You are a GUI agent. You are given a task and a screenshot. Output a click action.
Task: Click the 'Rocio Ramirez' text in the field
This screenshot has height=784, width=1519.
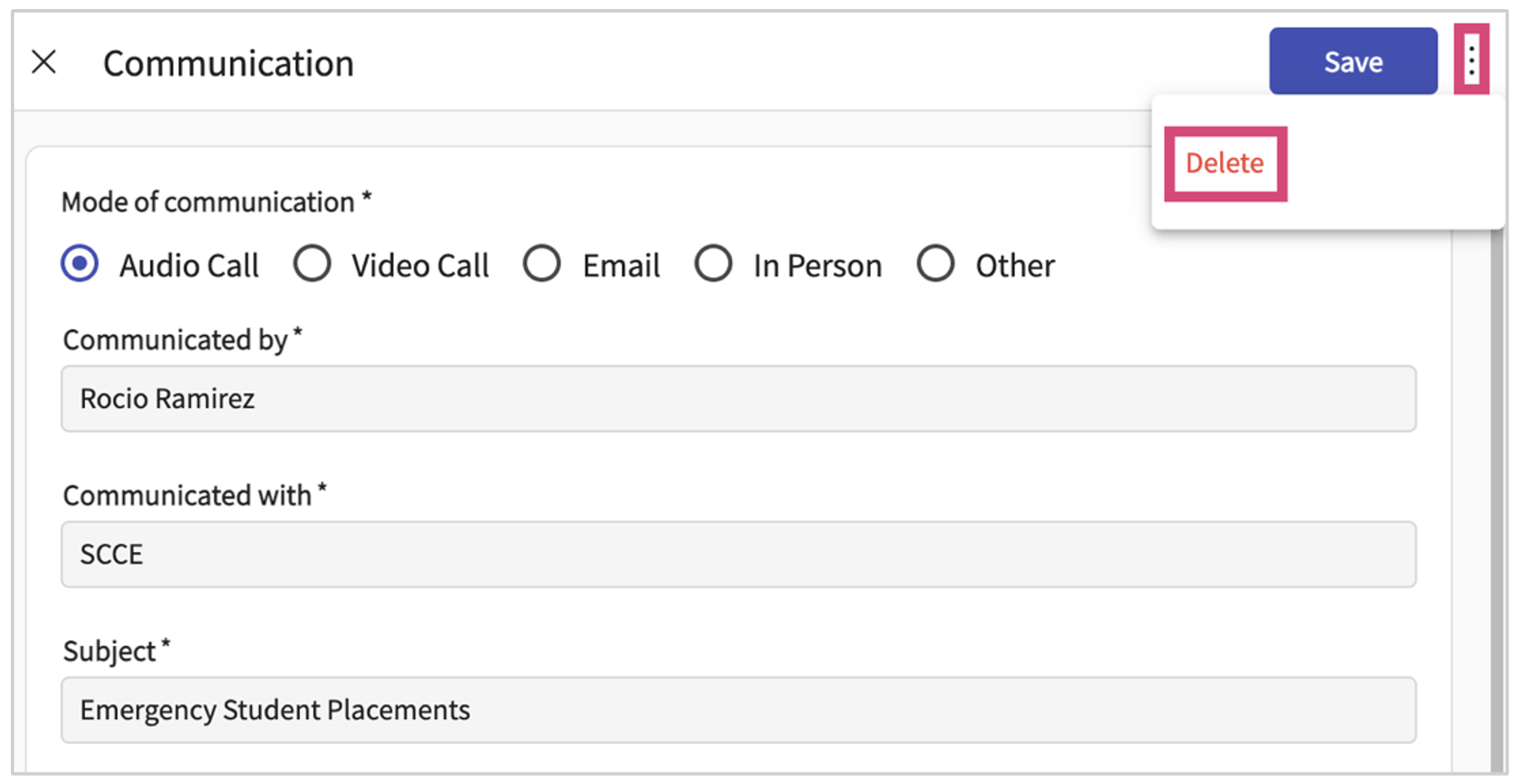click(167, 399)
